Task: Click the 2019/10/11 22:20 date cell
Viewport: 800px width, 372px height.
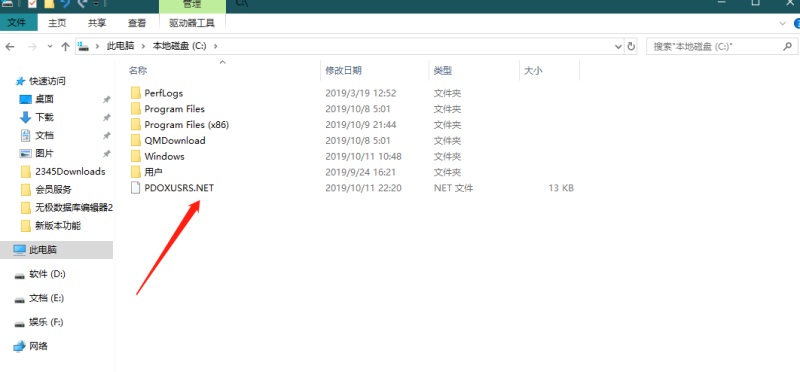Action: (363, 188)
